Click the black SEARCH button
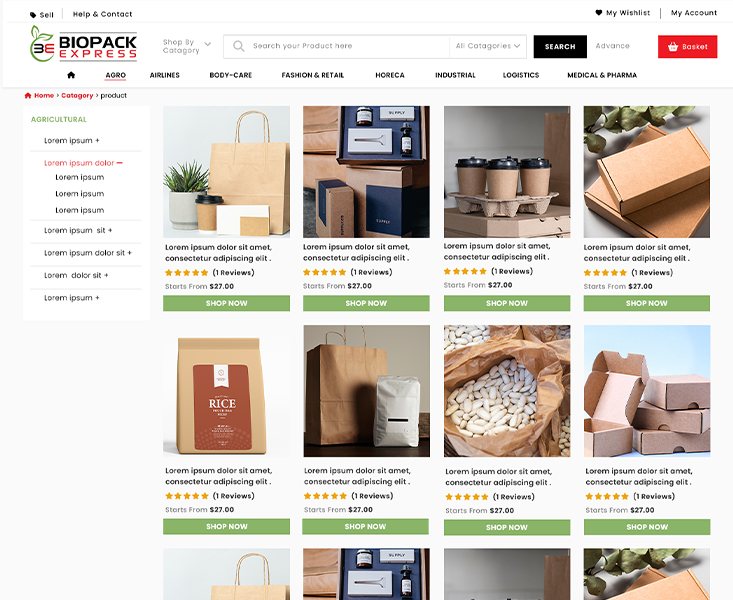 pyautogui.click(x=560, y=46)
